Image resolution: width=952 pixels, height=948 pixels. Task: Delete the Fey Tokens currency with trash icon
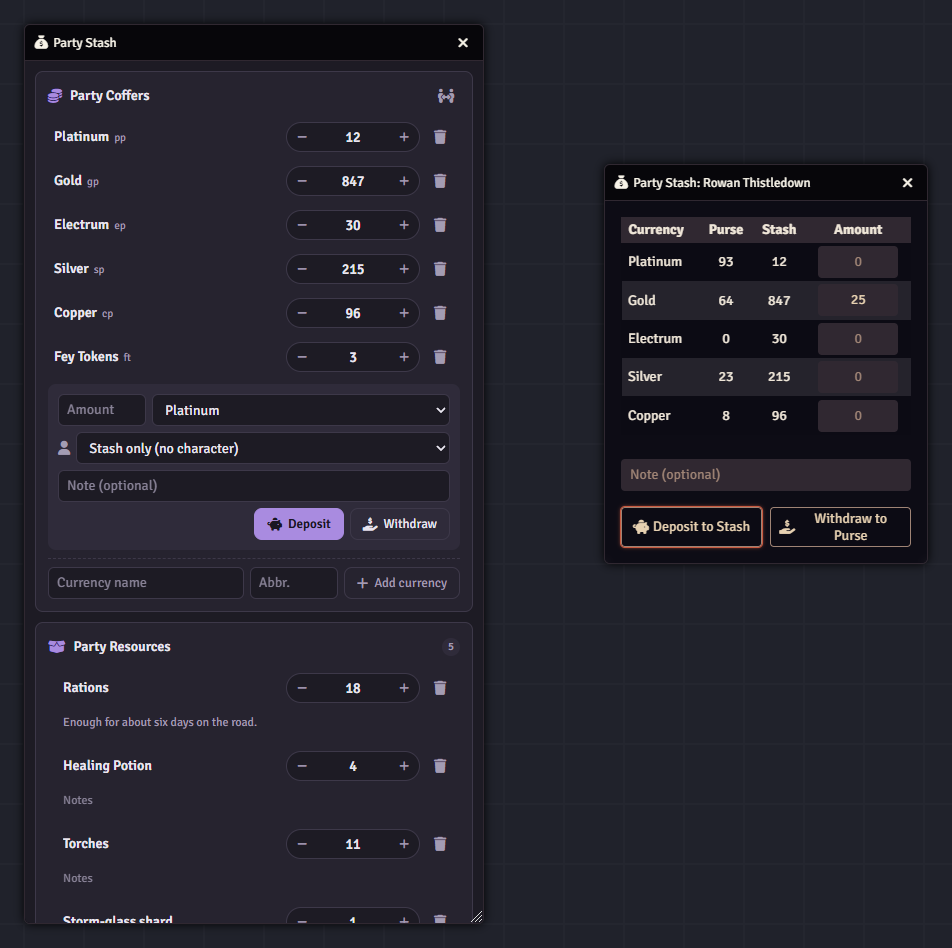coord(440,357)
